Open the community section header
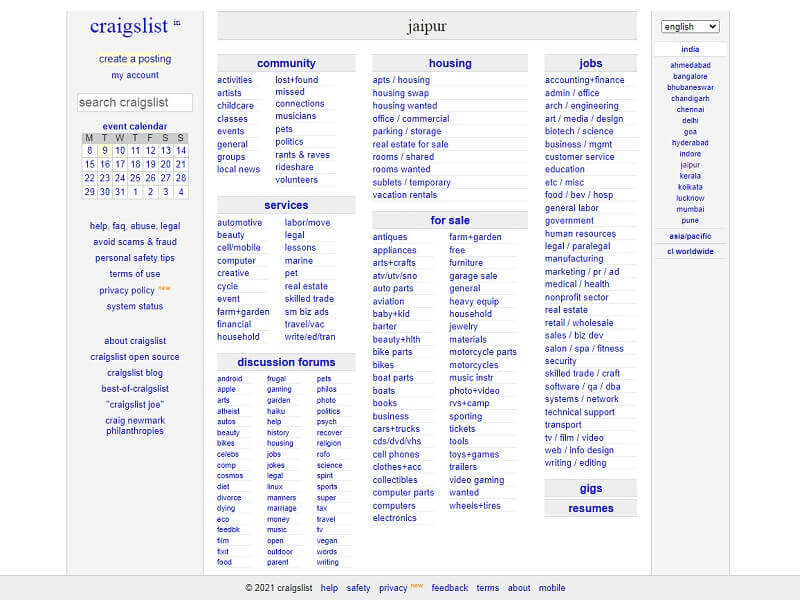The image size is (800, 600). click(x=286, y=63)
